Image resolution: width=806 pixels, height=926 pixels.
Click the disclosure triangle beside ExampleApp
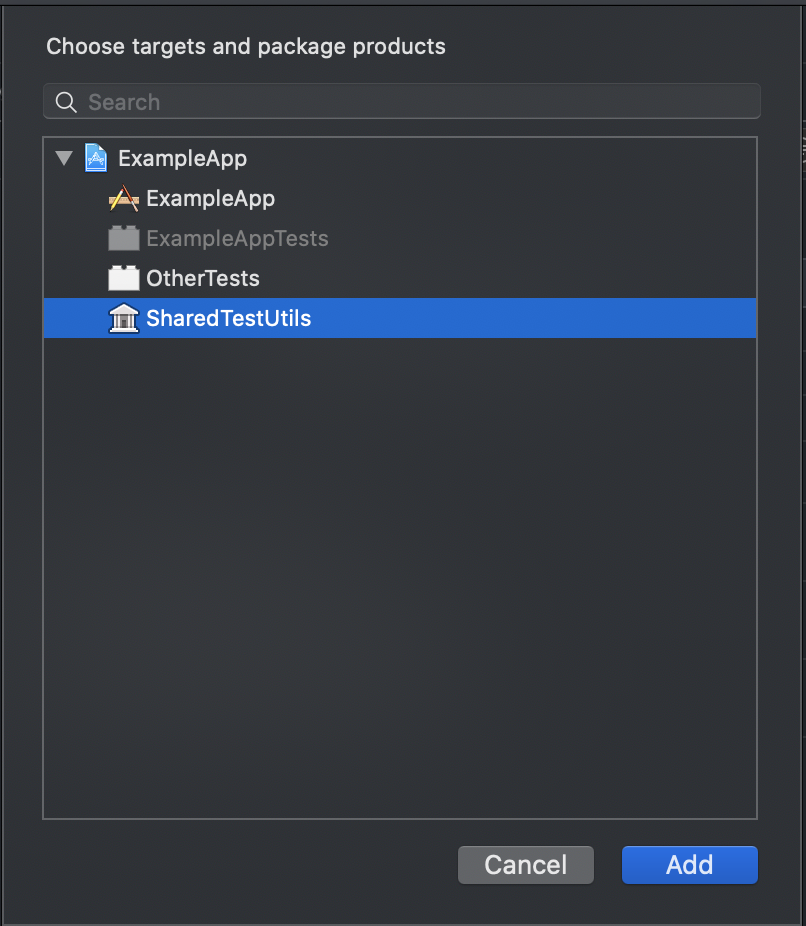(x=63, y=157)
